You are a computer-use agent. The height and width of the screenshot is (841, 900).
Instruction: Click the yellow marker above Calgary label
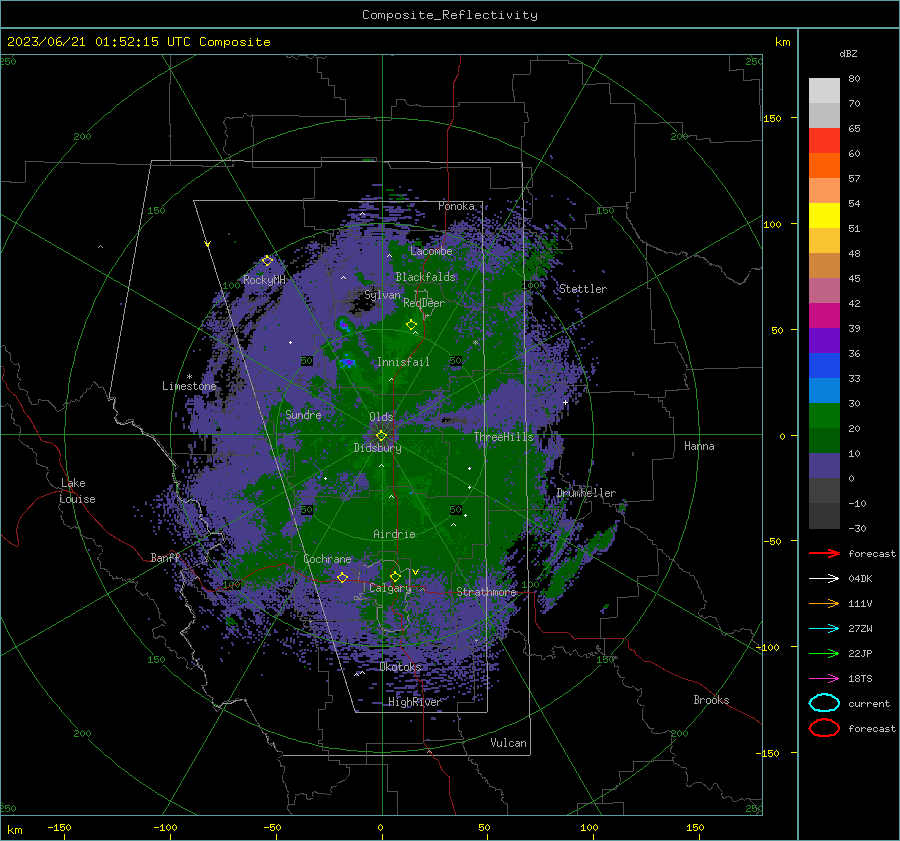(x=395, y=576)
